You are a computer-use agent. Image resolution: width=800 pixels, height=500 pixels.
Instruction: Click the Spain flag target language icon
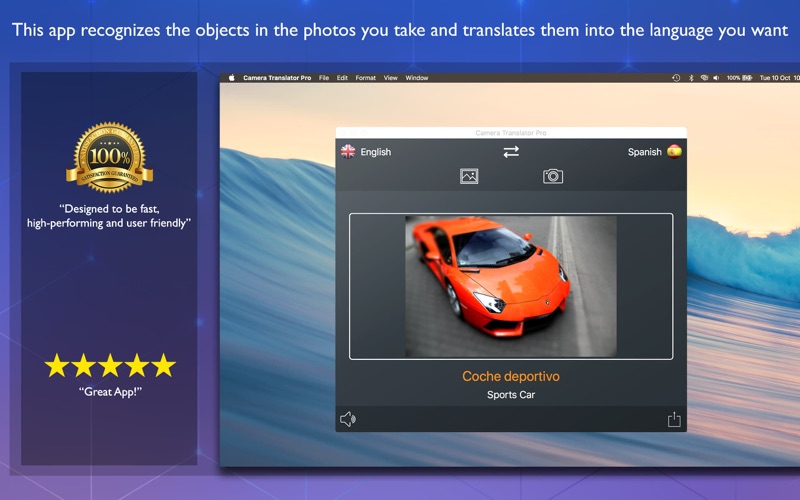(x=674, y=152)
